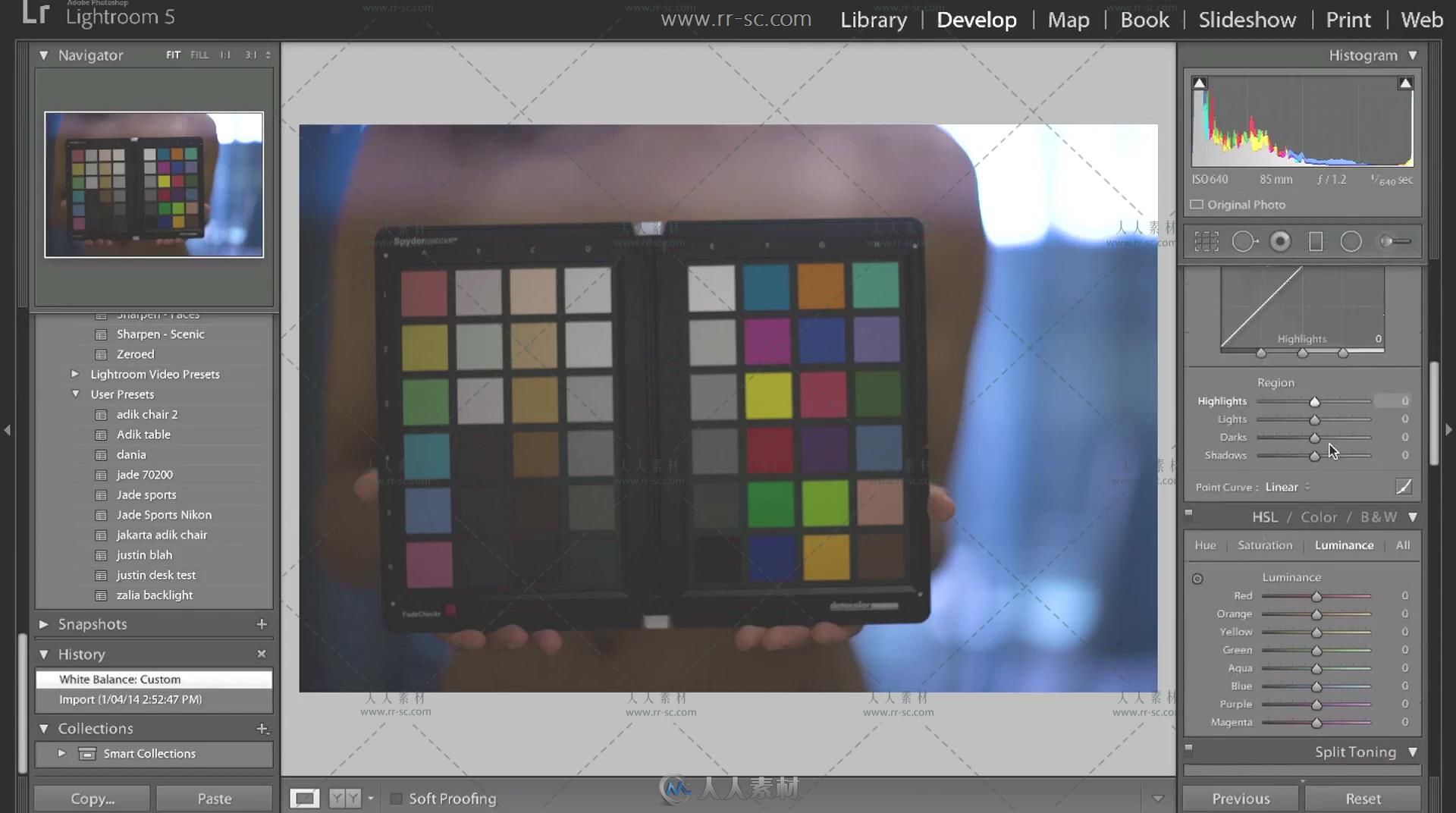Viewport: 1456px width, 813px height.
Task: Select the Graduated Filter tool
Action: point(1316,241)
